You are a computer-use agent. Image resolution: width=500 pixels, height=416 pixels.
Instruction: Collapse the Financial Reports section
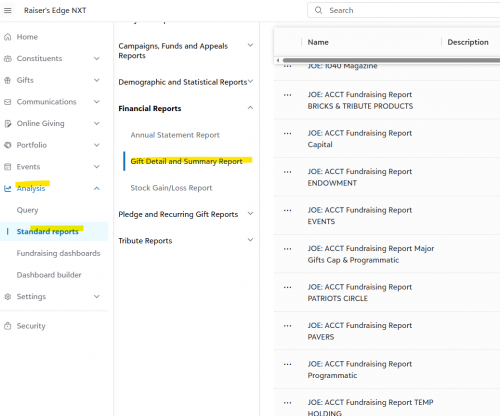click(250, 108)
